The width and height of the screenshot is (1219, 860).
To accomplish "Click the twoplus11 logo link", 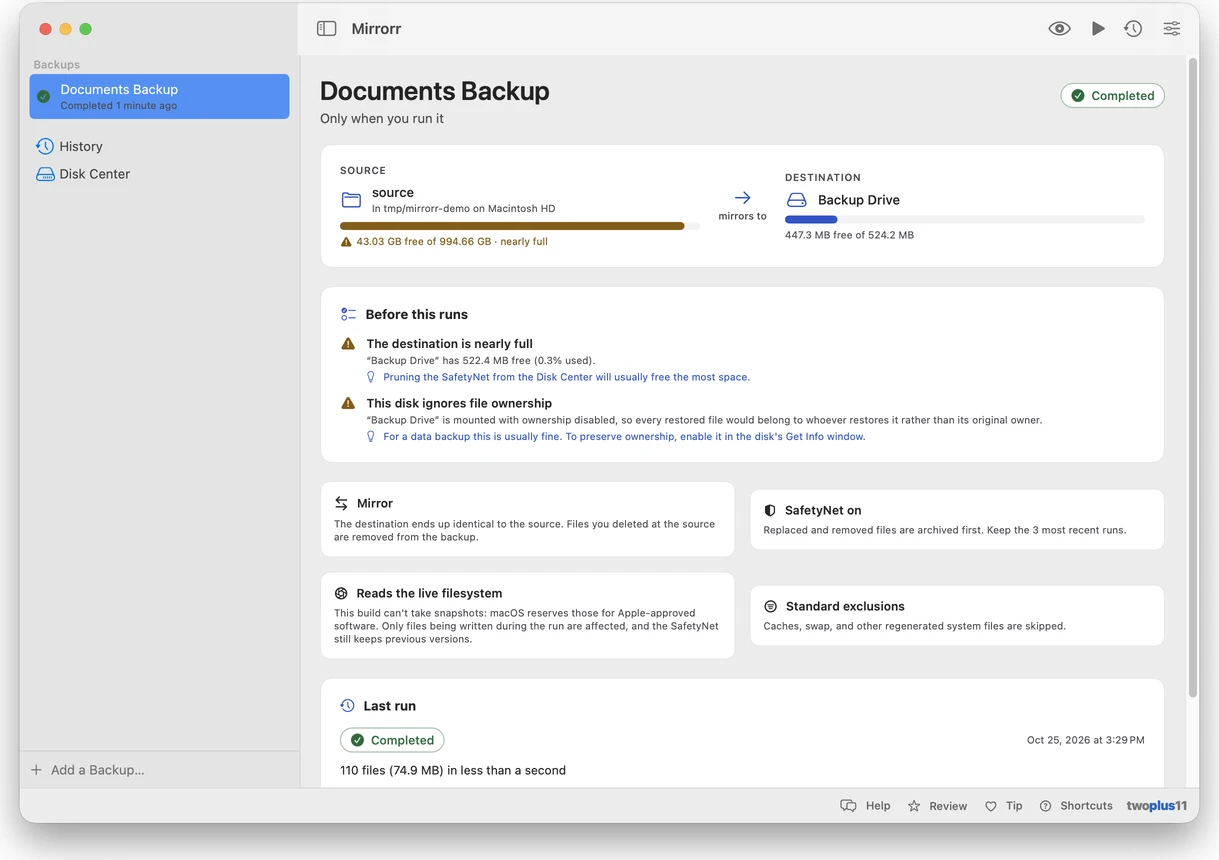I will click(1157, 806).
